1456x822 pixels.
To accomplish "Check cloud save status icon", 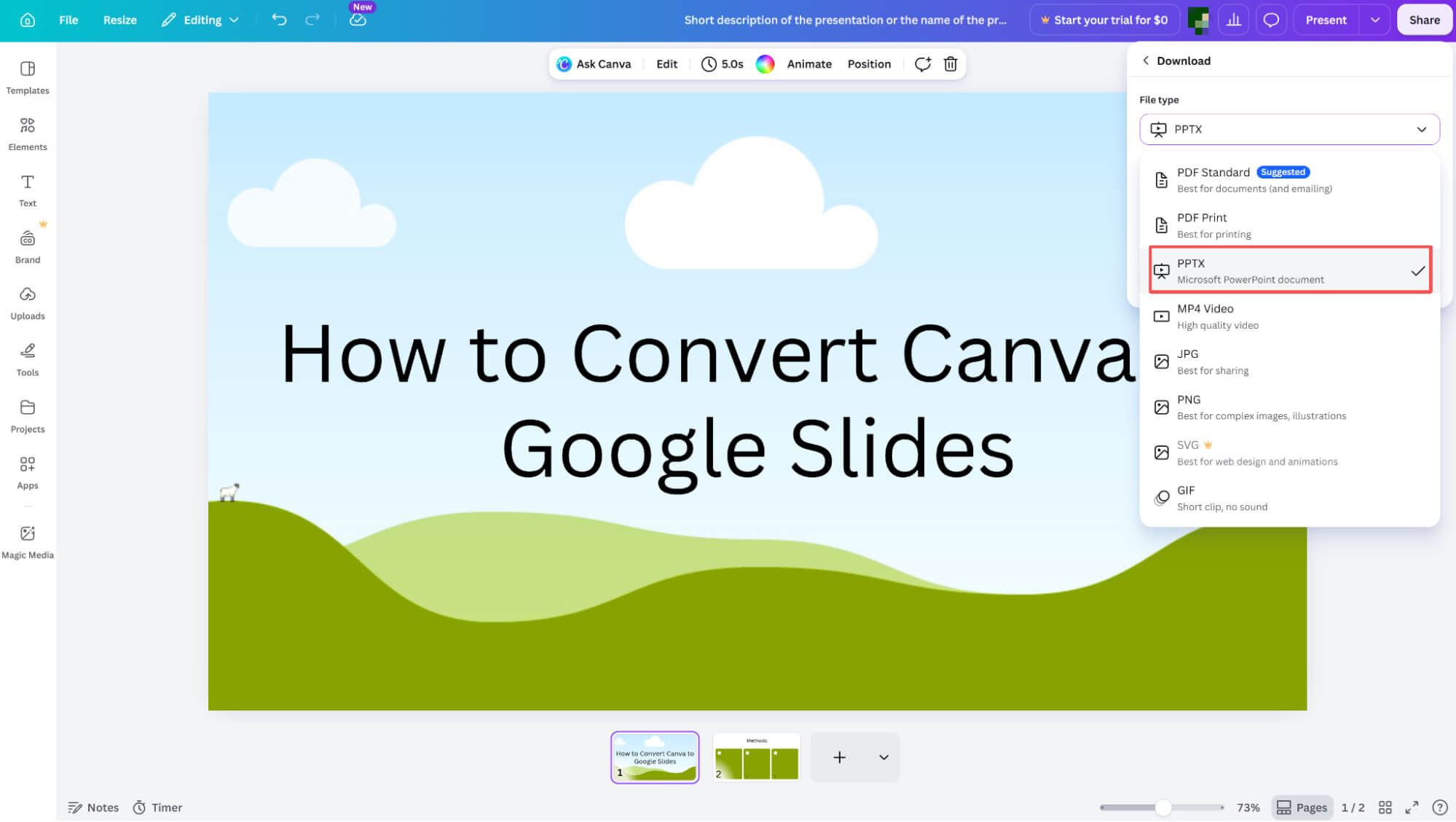I will click(x=358, y=20).
